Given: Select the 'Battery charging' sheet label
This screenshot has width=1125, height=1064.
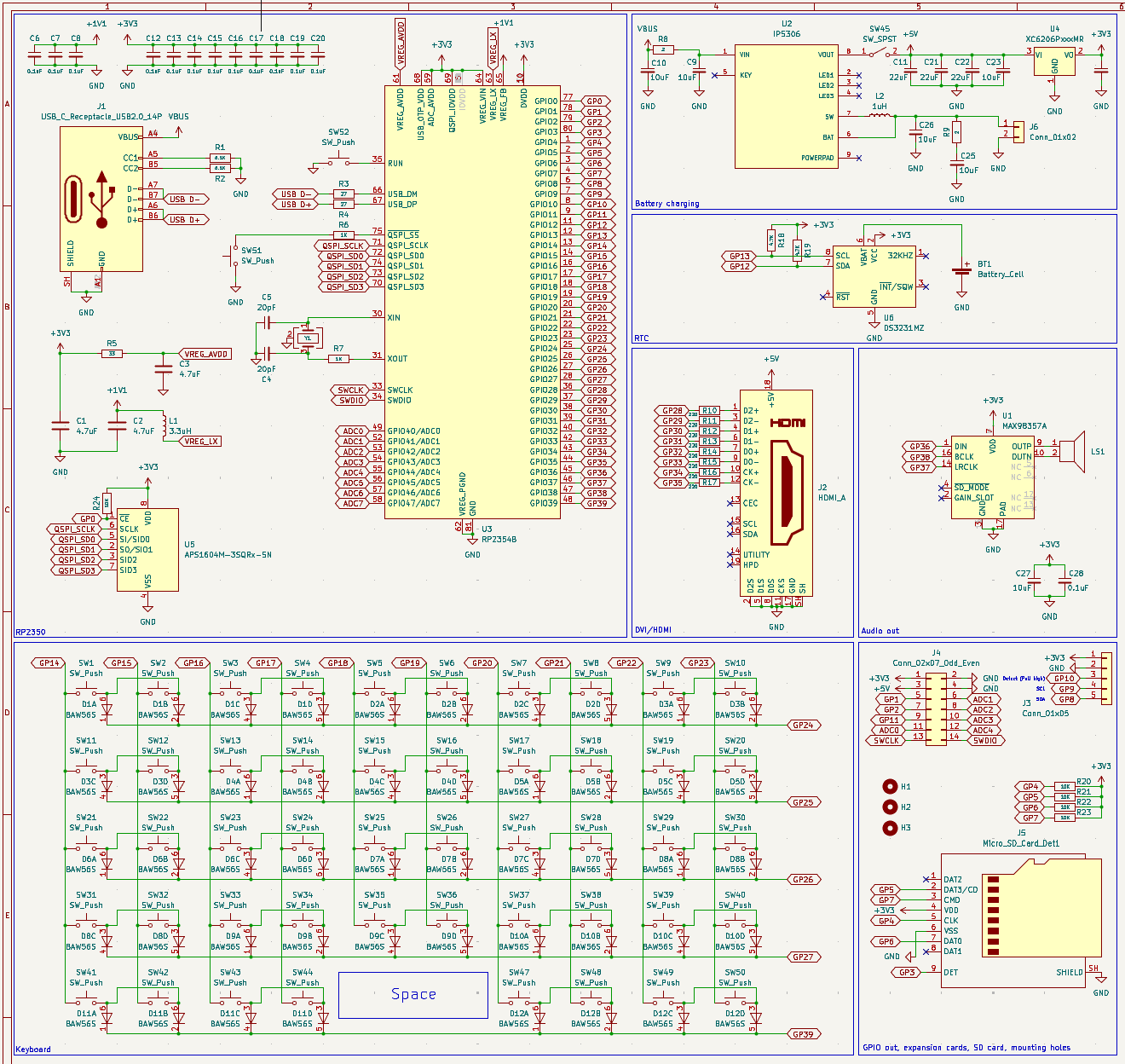Looking at the screenshot, I should (x=666, y=204).
